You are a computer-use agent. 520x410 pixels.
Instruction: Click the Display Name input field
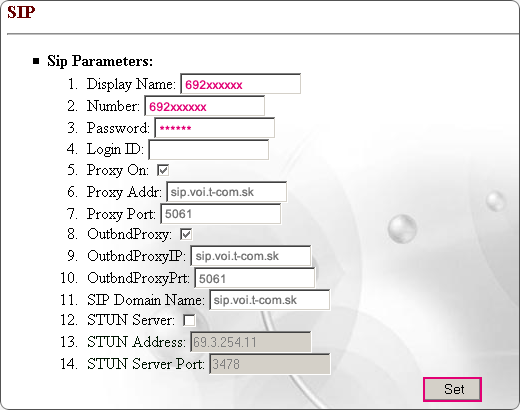[240, 84]
